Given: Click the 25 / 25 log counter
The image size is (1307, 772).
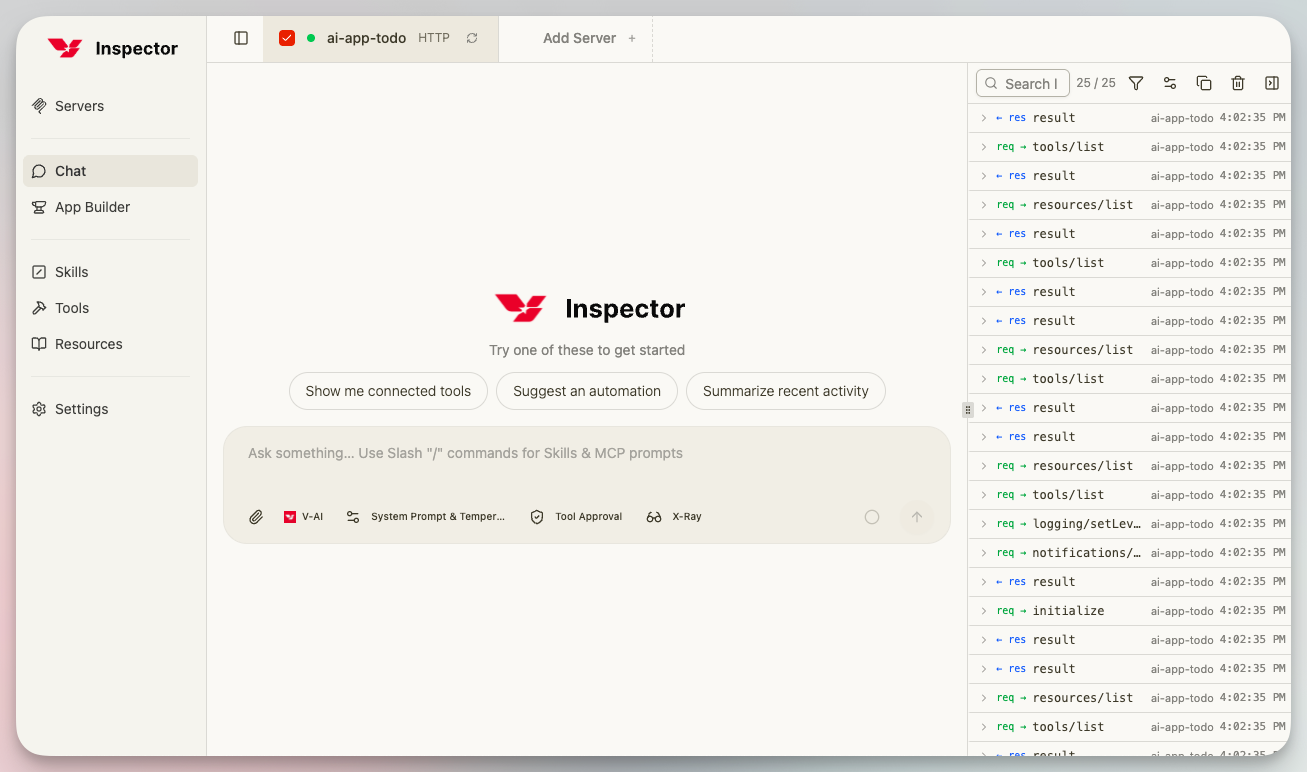Looking at the screenshot, I should point(1096,83).
